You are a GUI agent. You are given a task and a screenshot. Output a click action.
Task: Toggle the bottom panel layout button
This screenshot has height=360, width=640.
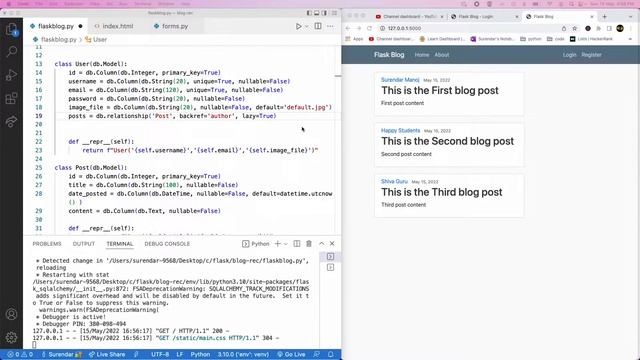(x=317, y=13)
